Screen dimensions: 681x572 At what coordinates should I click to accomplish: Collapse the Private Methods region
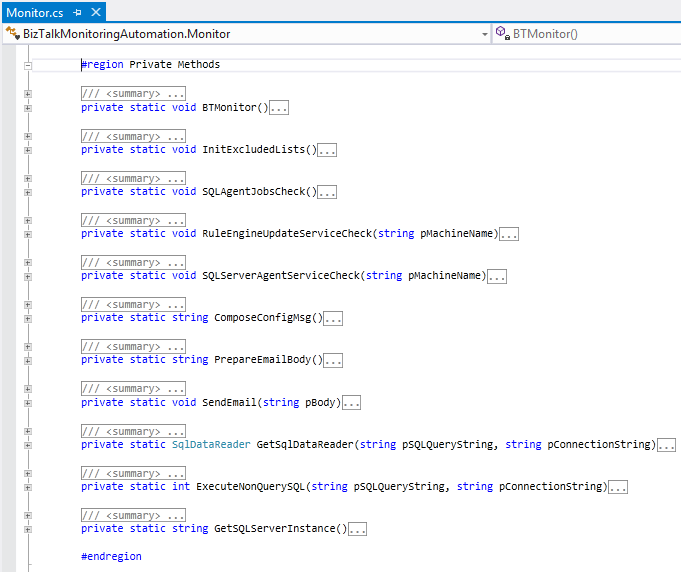(28, 66)
